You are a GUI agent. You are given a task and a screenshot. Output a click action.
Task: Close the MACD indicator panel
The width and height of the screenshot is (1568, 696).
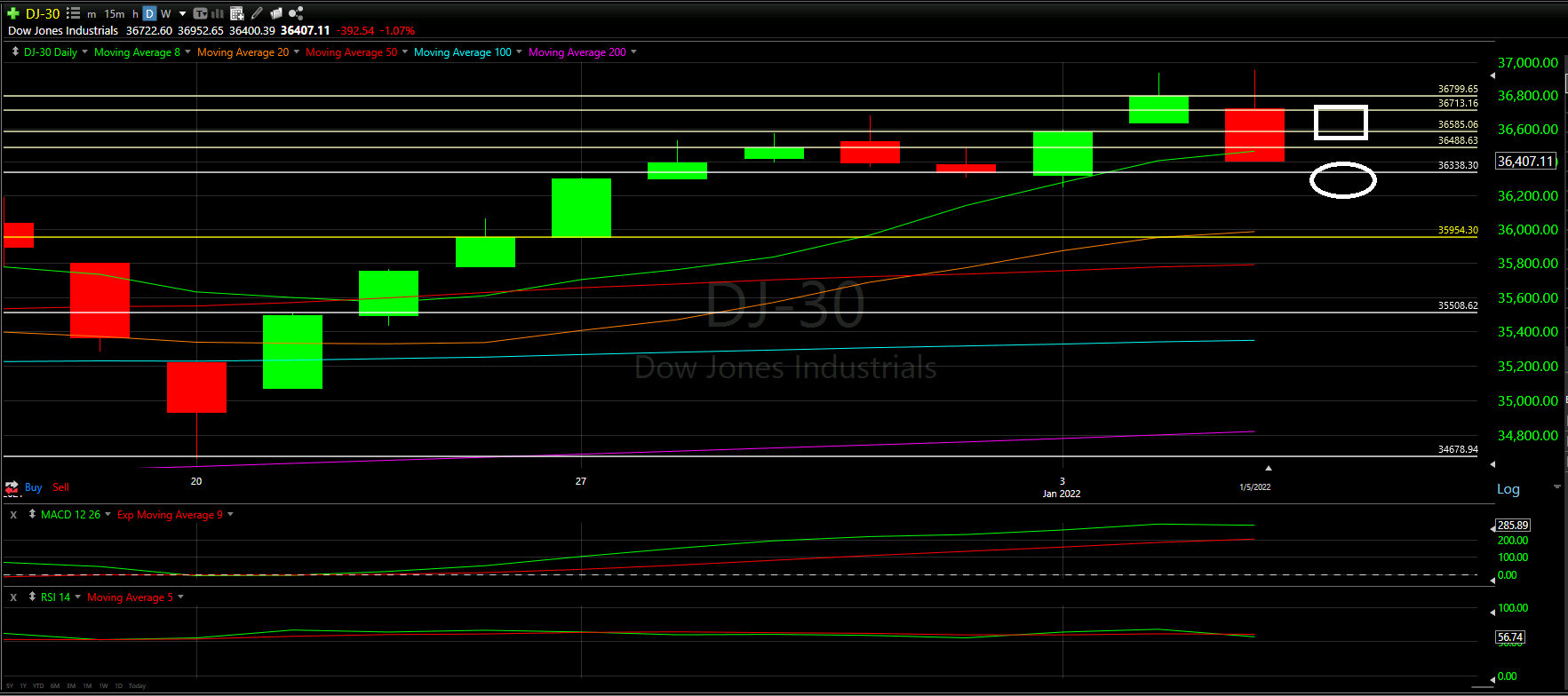[13, 515]
